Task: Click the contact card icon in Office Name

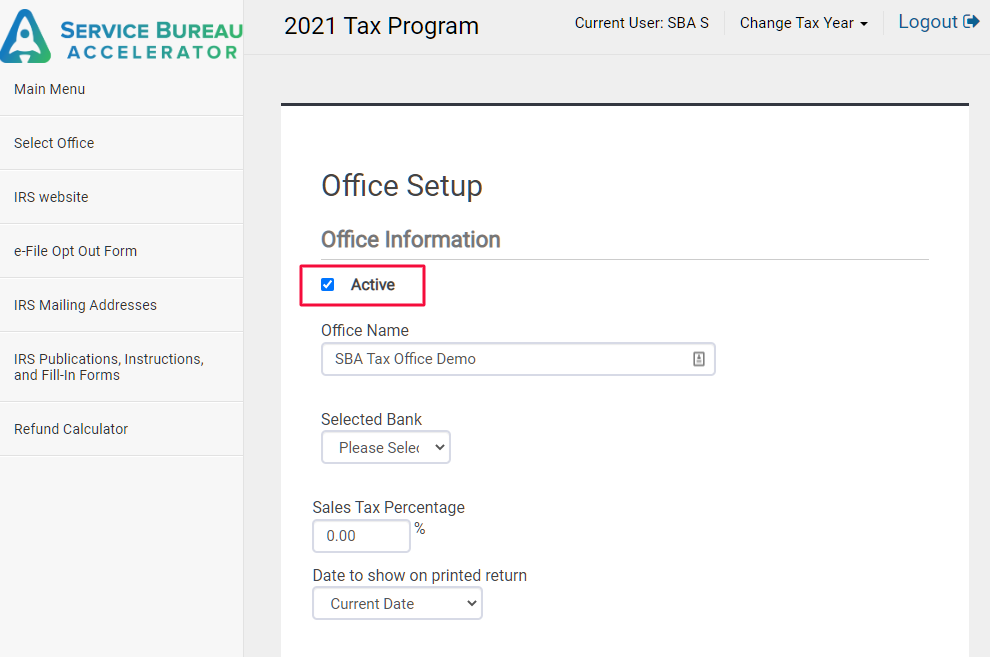Action: pos(699,359)
